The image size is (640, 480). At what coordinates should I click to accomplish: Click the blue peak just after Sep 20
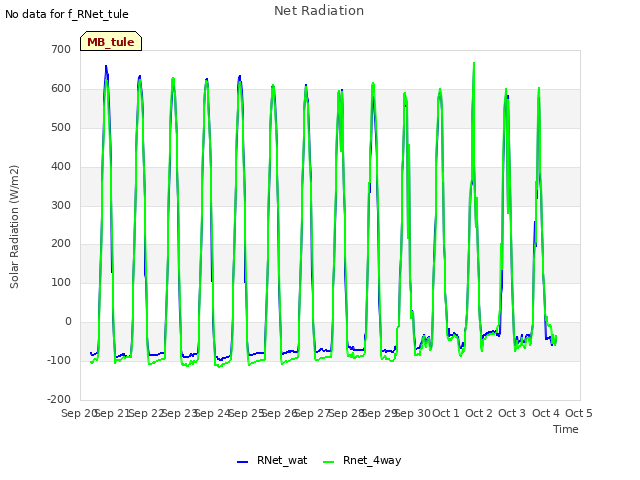click(106, 67)
